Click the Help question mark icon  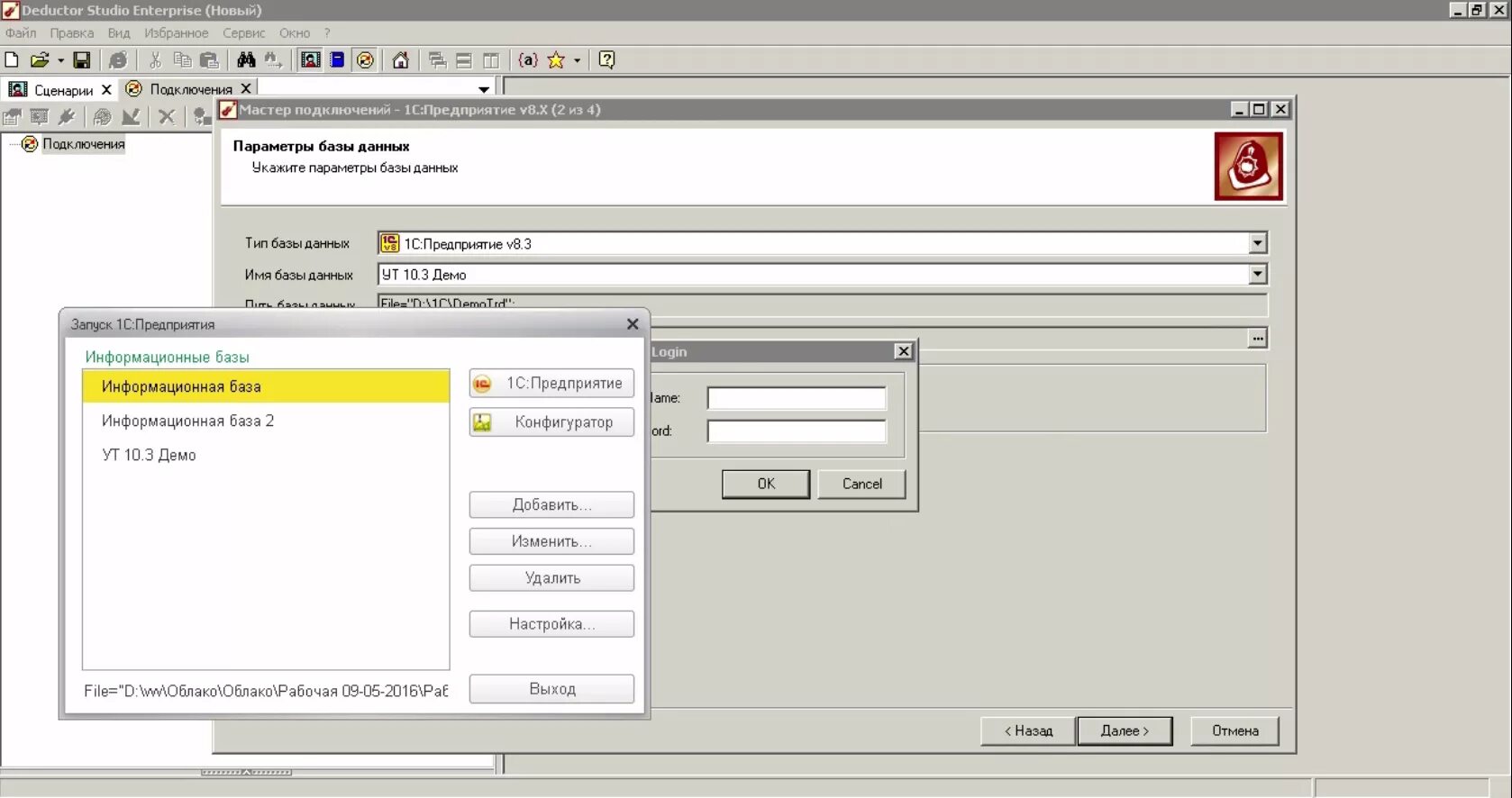[x=606, y=60]
